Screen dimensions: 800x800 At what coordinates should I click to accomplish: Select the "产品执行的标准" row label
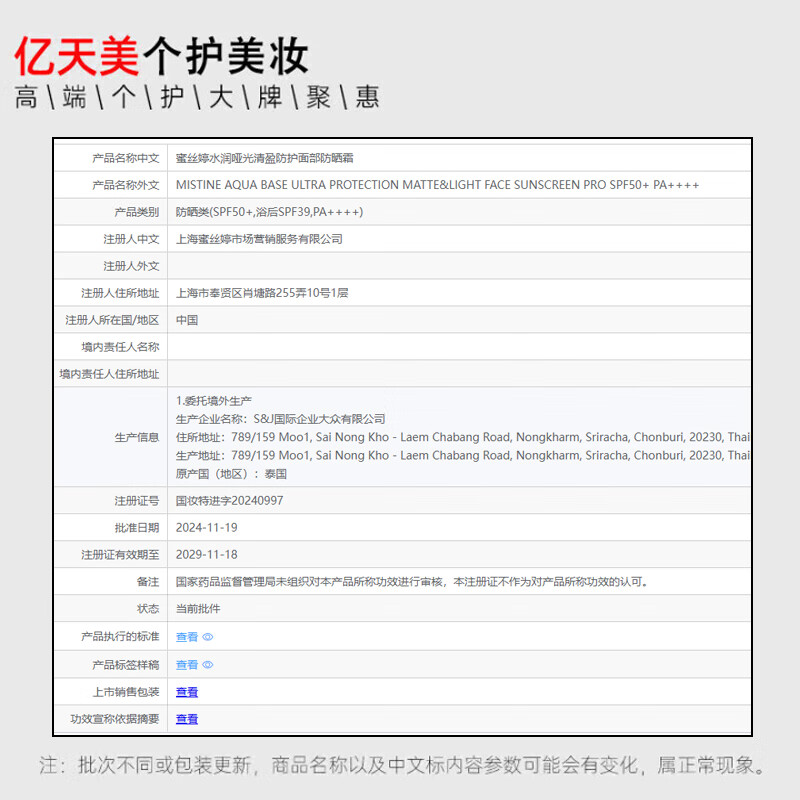pyautogui.click(x=120, y=637)
